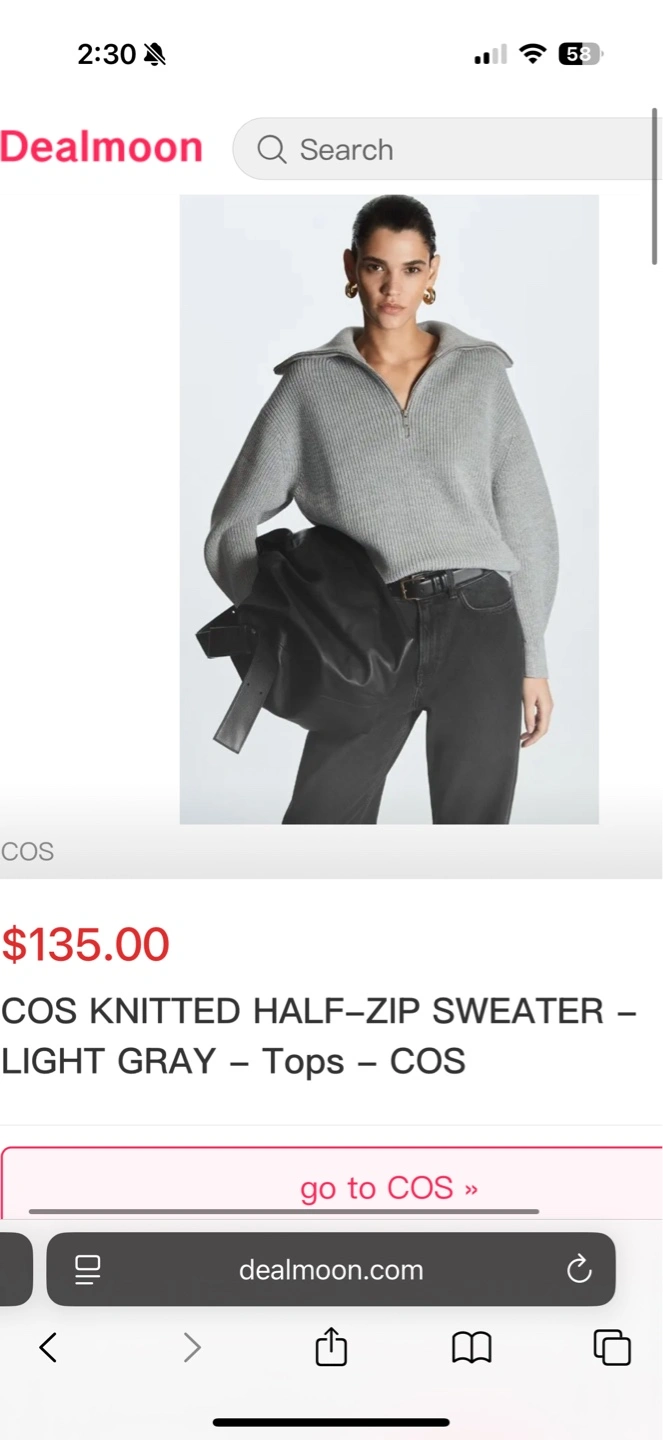Tap the silent bell icon beside the time

[154, 54]
